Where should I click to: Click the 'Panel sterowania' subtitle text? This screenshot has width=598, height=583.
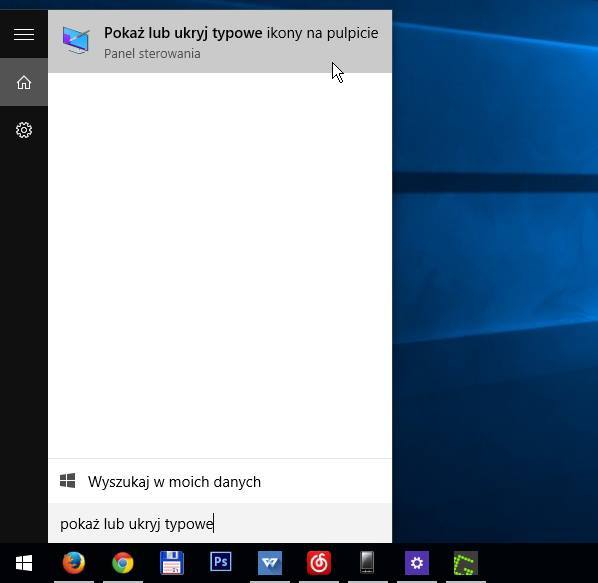point(152,53)
